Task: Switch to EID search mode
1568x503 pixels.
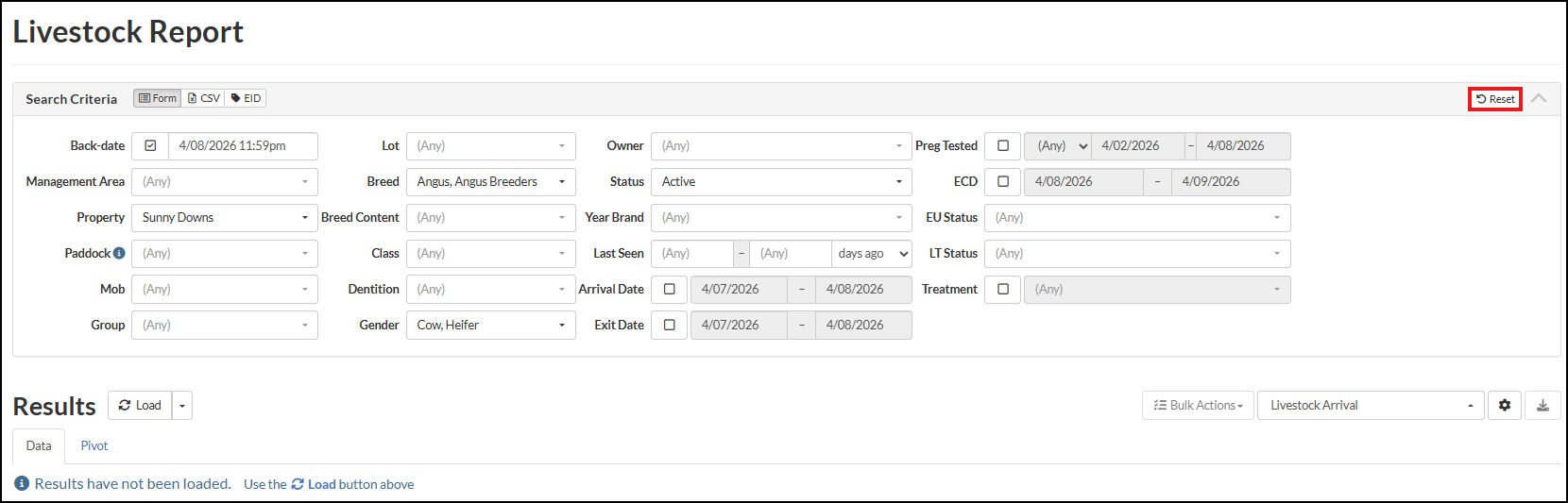Action: (x=246, y=98)
